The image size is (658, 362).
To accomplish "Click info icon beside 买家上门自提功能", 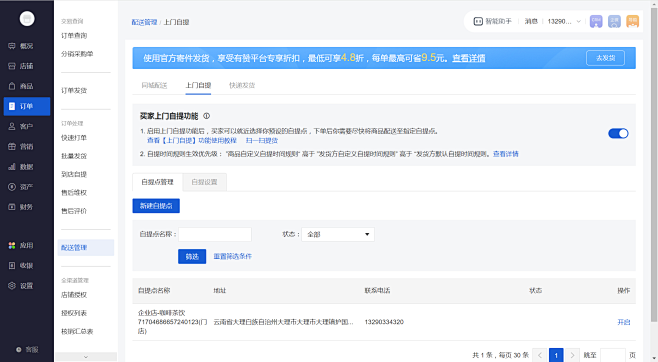I will pyautogui.click(x=206, y=116).
